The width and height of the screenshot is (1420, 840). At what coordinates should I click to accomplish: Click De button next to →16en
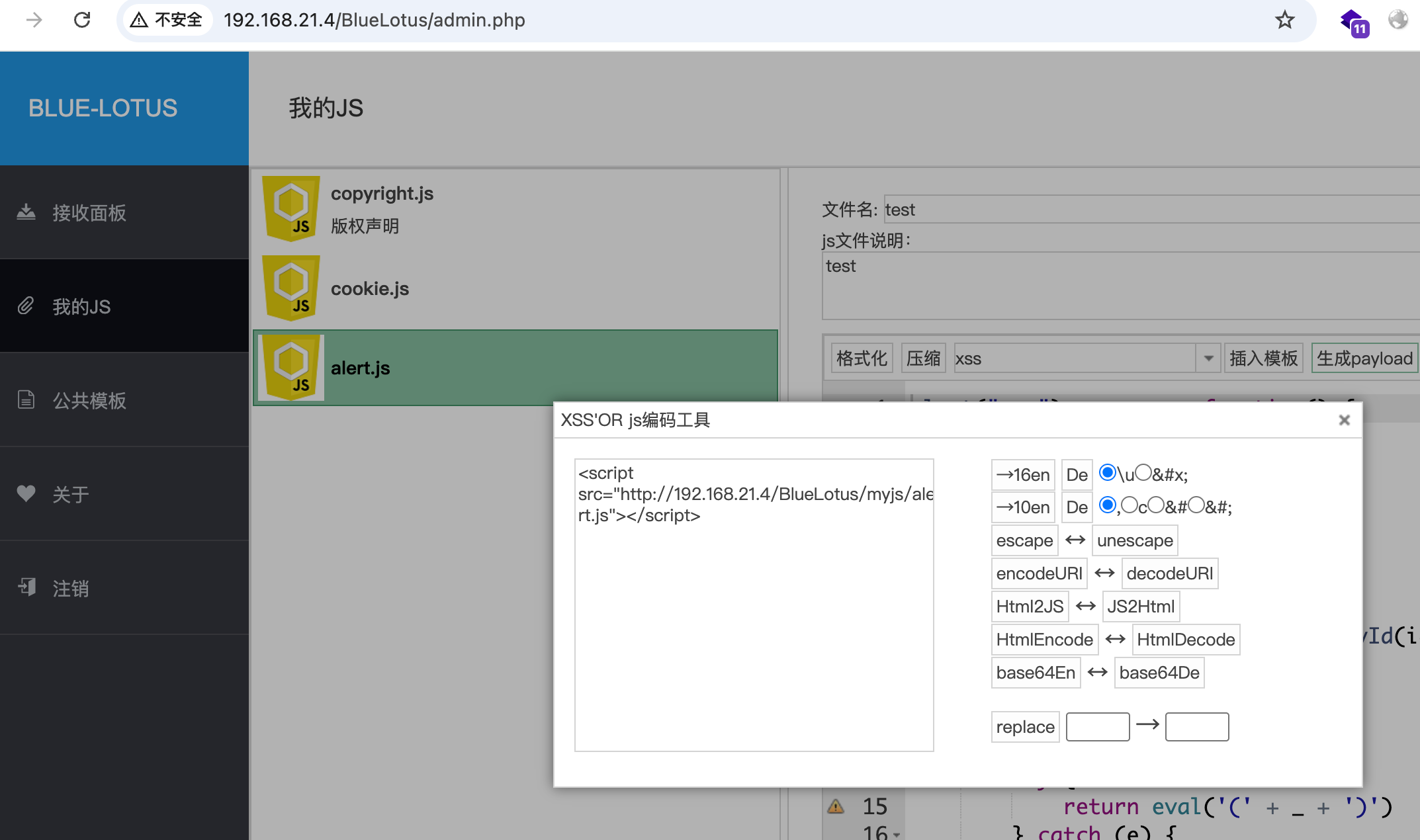coord(1077,474)
